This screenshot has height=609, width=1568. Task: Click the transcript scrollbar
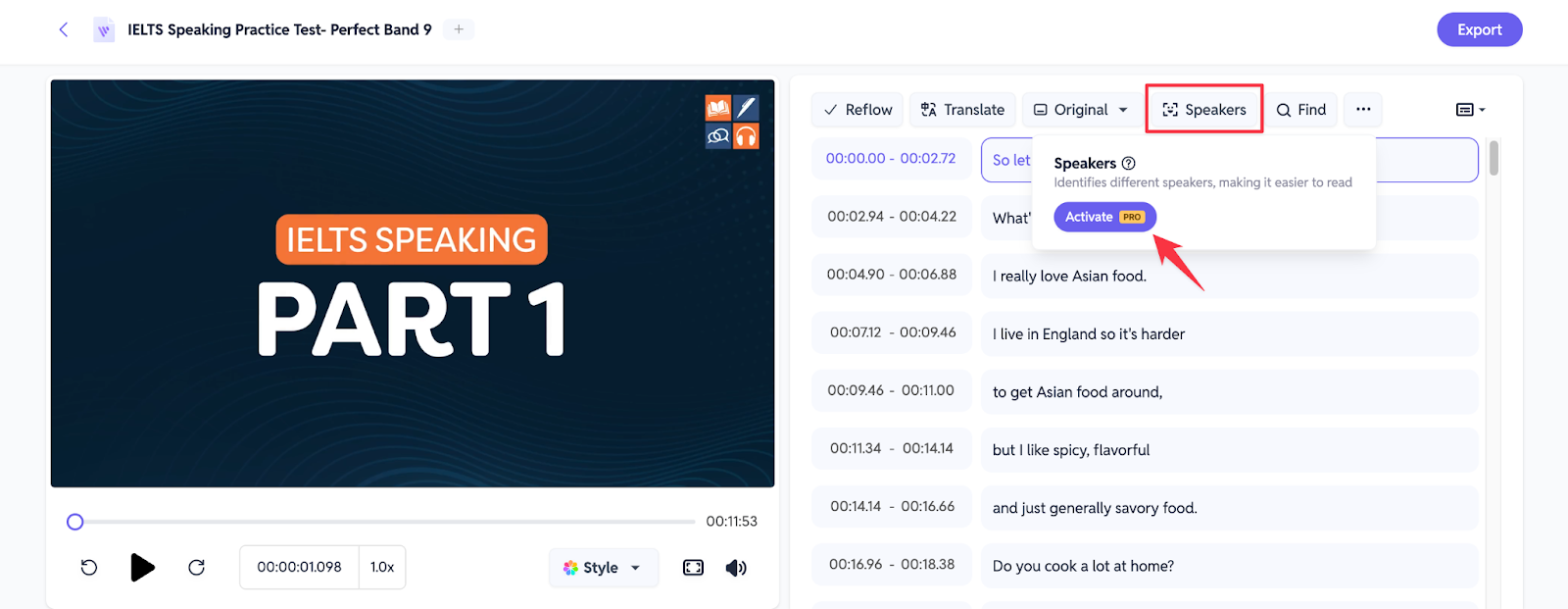(1494, 158)
